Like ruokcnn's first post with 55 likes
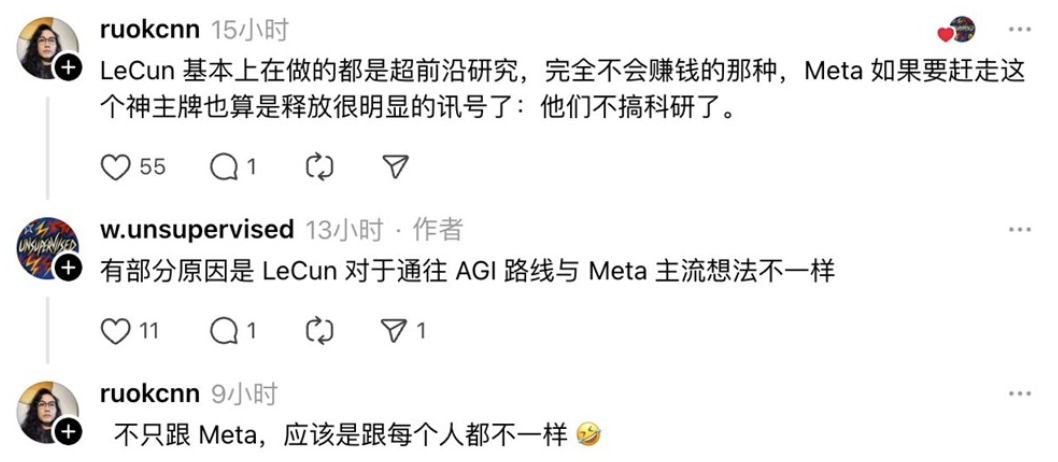This screenshot has height=462, width=1058. click(x=115, y=167)
